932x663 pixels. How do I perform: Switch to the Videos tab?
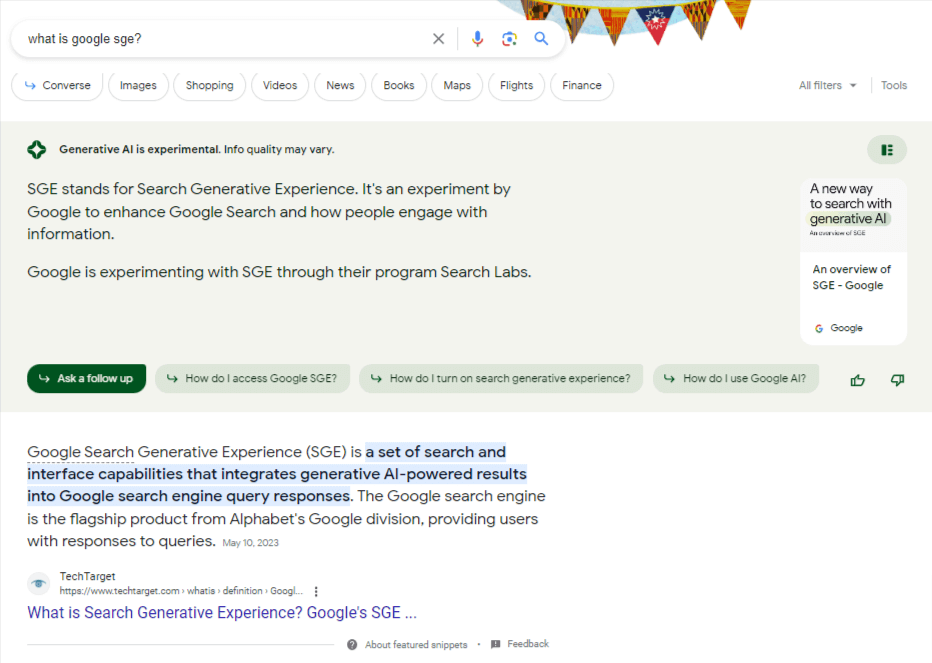(x=280, y=85)
